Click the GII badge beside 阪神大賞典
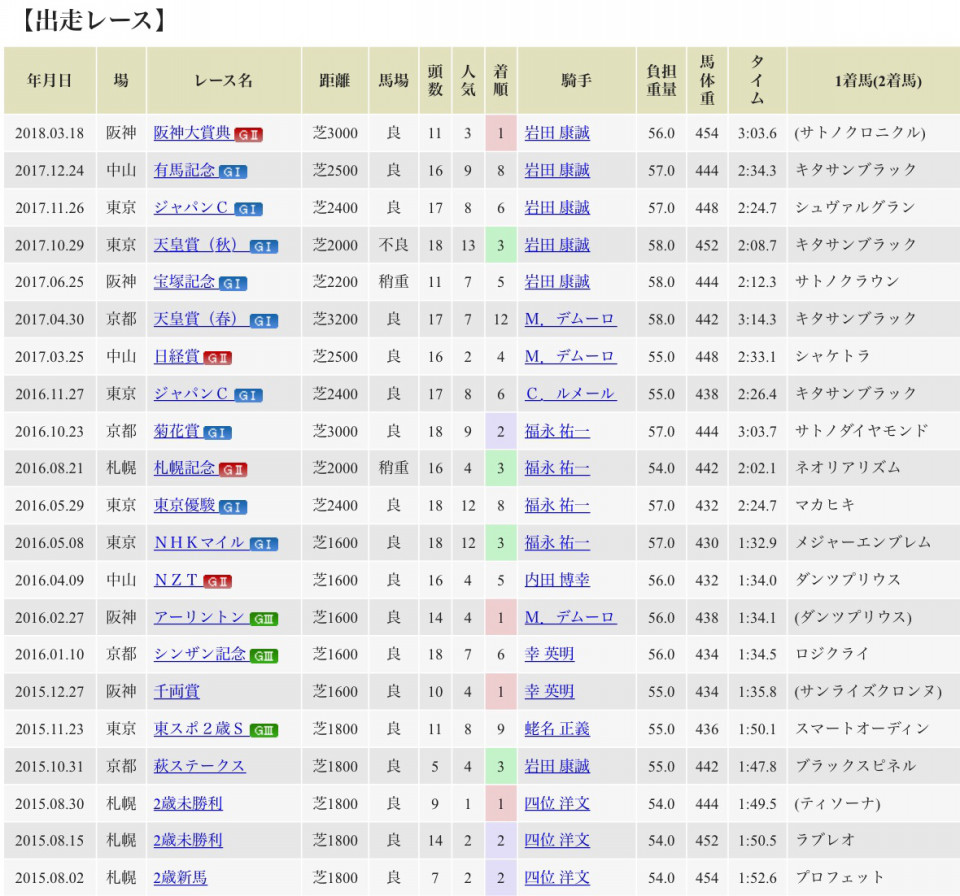The width and height of the screenshot is (960, 896). 248,135
